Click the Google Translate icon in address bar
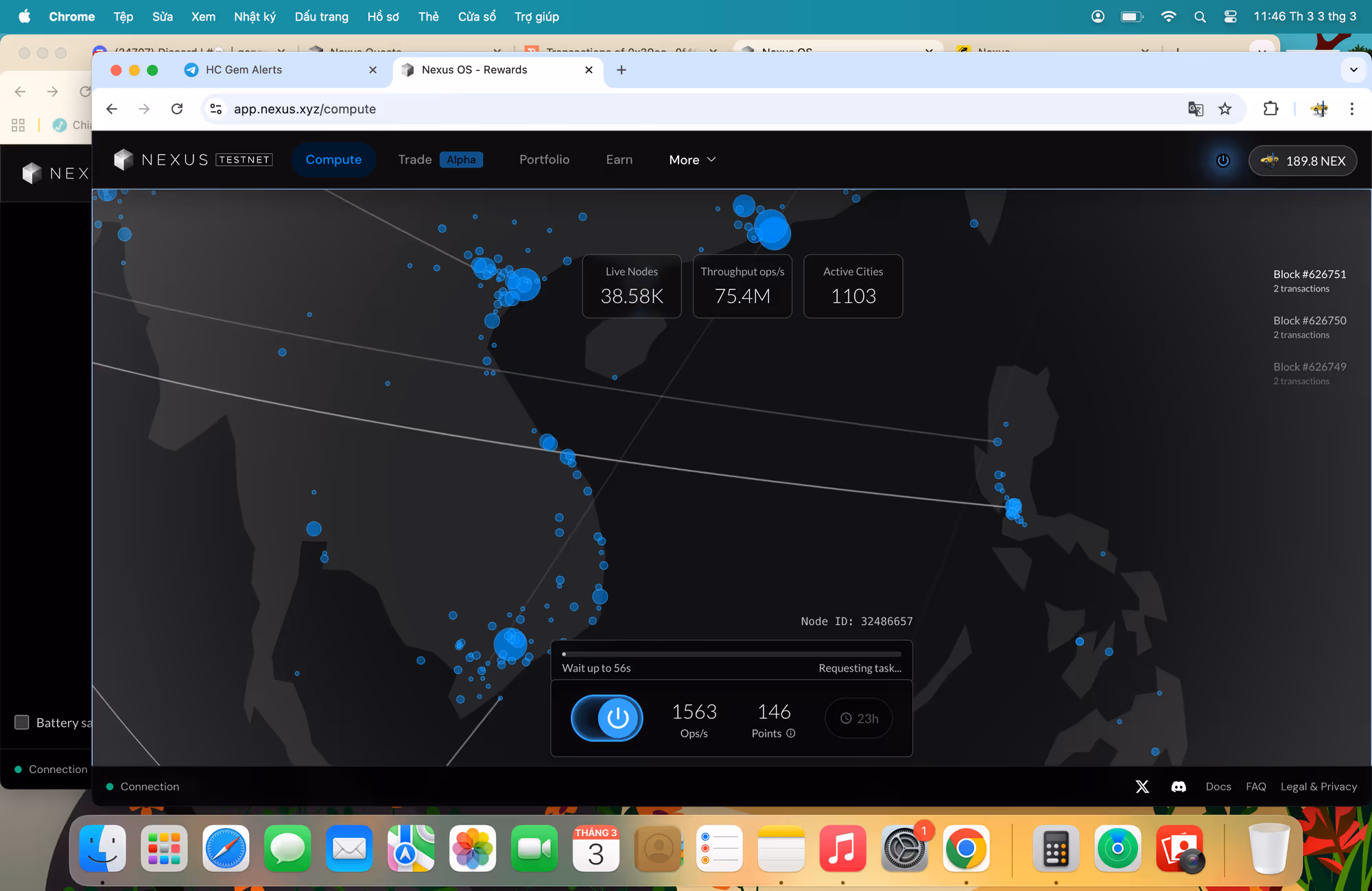 tap(1196, 109)
